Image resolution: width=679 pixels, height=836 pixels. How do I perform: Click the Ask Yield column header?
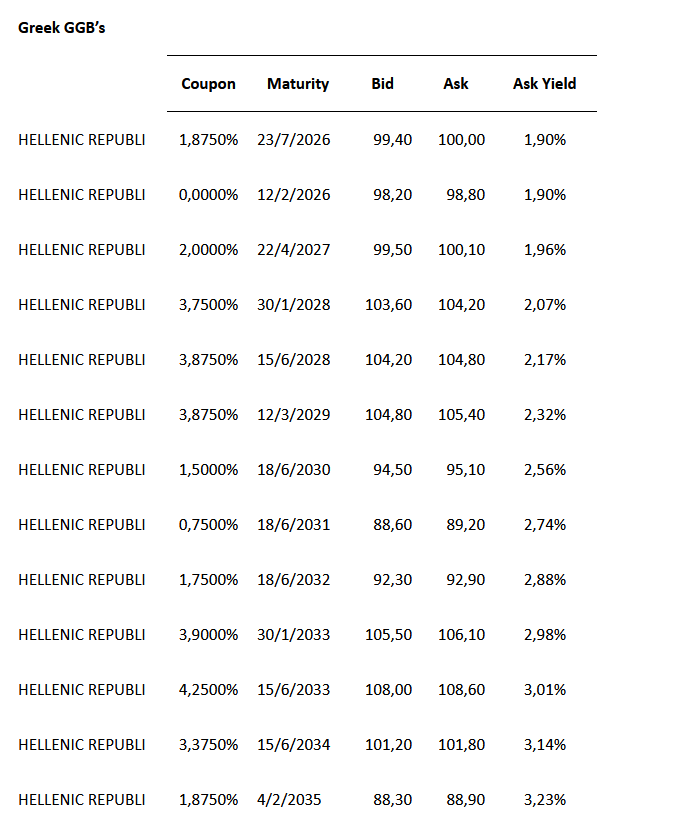pos(544,84)
